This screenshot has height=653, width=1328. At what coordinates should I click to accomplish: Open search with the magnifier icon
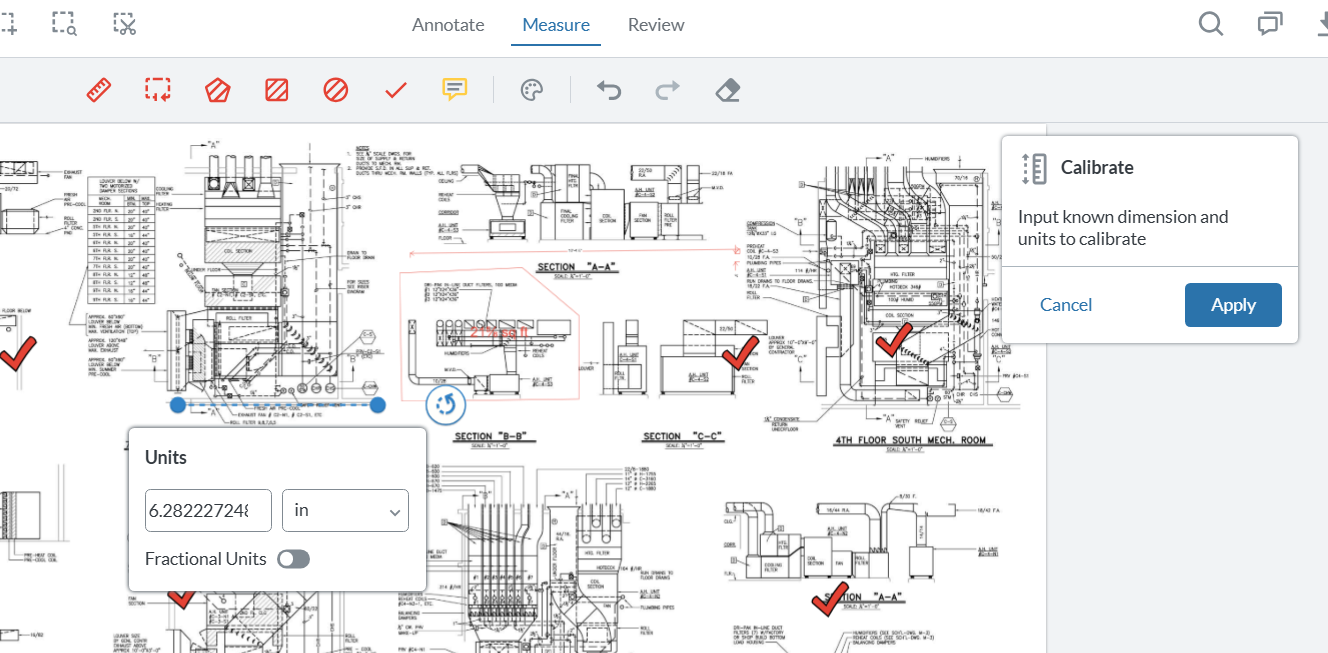pyautogui.click(x=1210, y=24)
